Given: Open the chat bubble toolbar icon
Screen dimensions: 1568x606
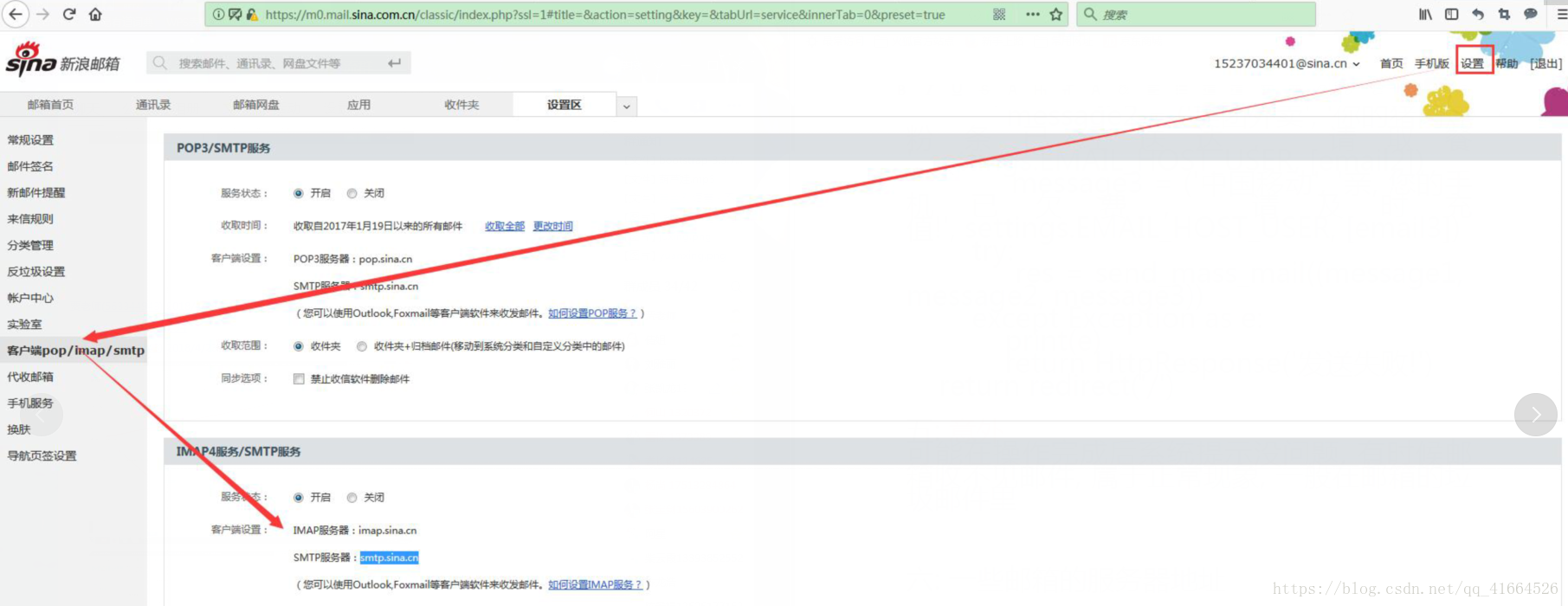Looking at the screenshot, I should (1530, 14).
